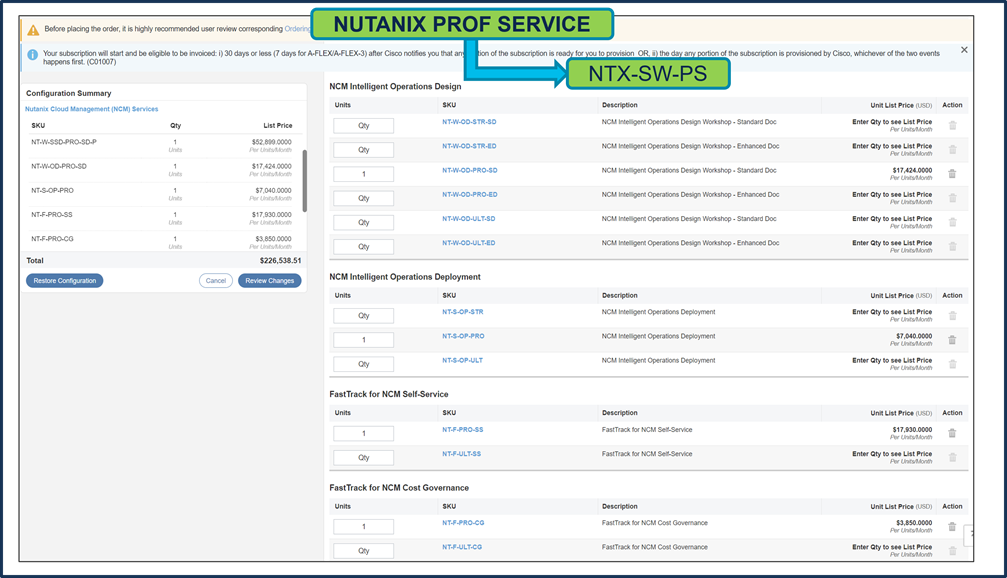Click trash icon for NT-W-OD-STR-ED row
The image size is (1007, 578).
tap(952, 150)
